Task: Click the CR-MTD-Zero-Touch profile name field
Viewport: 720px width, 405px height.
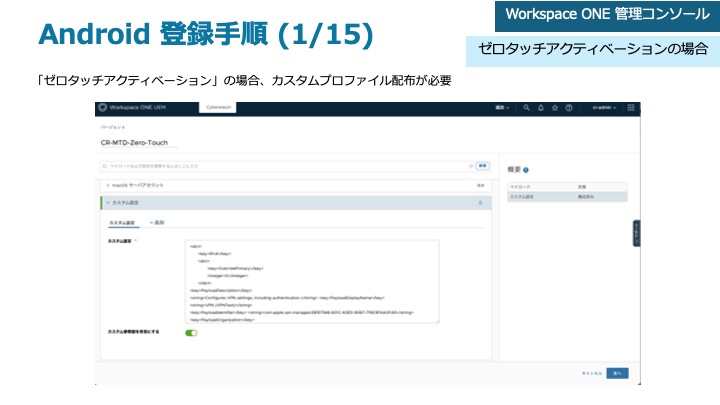Action: coord(139,143)
